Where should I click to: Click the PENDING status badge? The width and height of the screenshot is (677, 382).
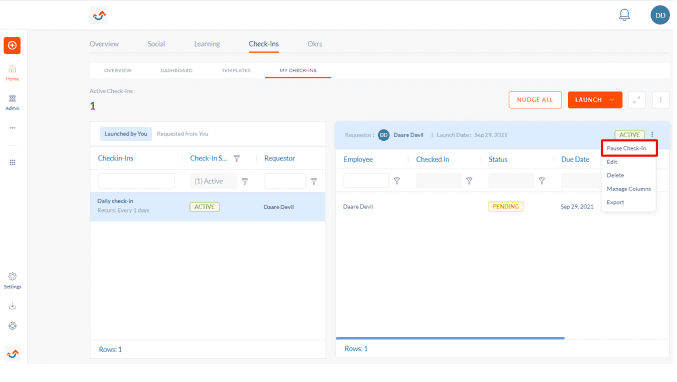click(x=506, y=207)
